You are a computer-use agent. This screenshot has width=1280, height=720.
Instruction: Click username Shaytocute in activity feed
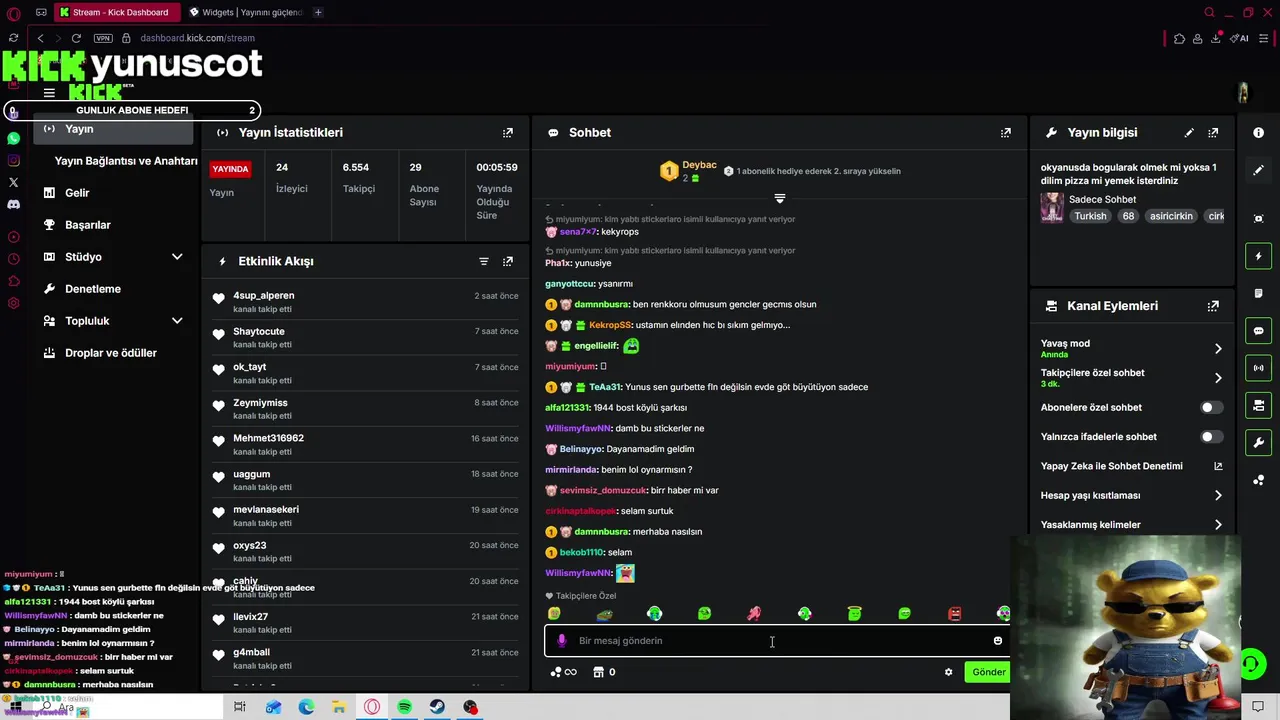coord(259,331)
